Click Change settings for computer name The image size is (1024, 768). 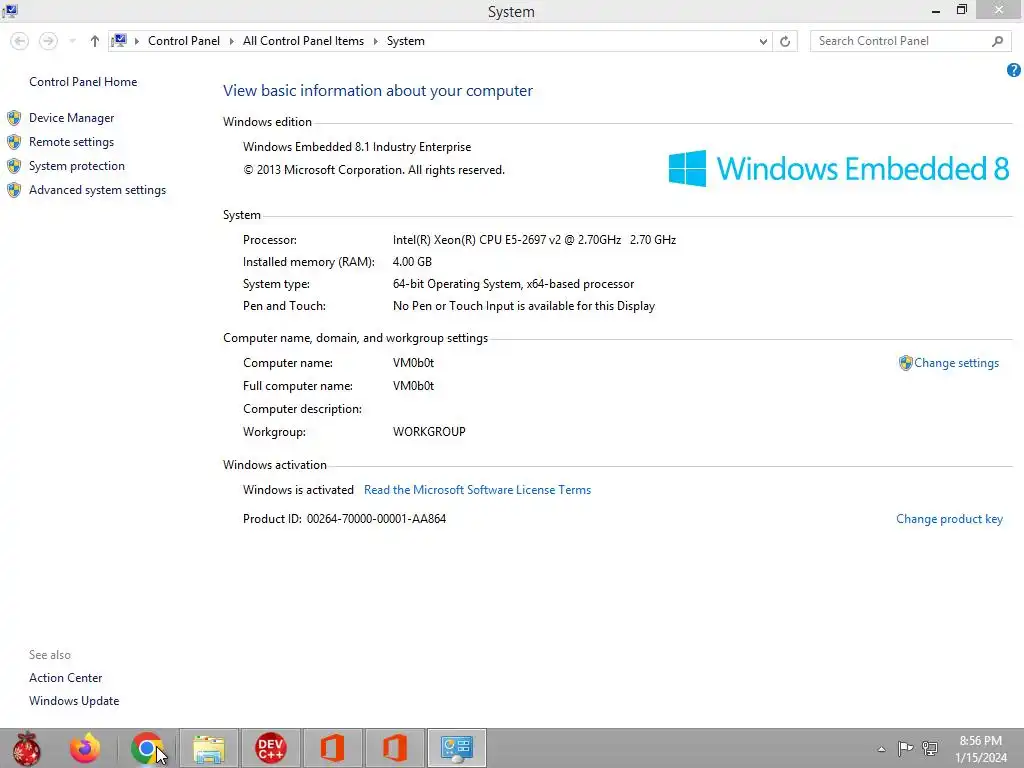[x=956, y=363]
